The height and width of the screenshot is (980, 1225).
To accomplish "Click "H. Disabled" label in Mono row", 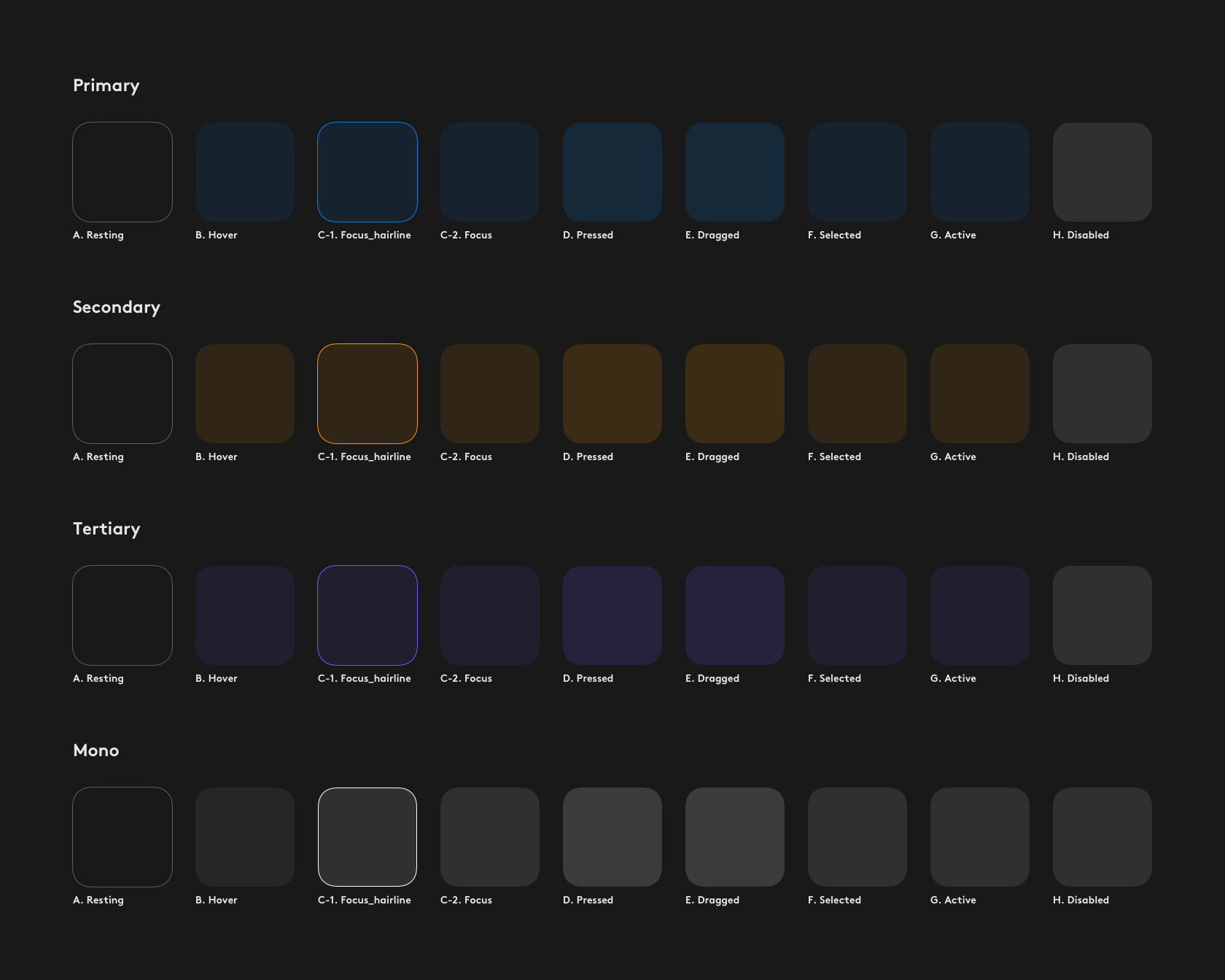I will pyautogui.click(x=1081, y=900).
